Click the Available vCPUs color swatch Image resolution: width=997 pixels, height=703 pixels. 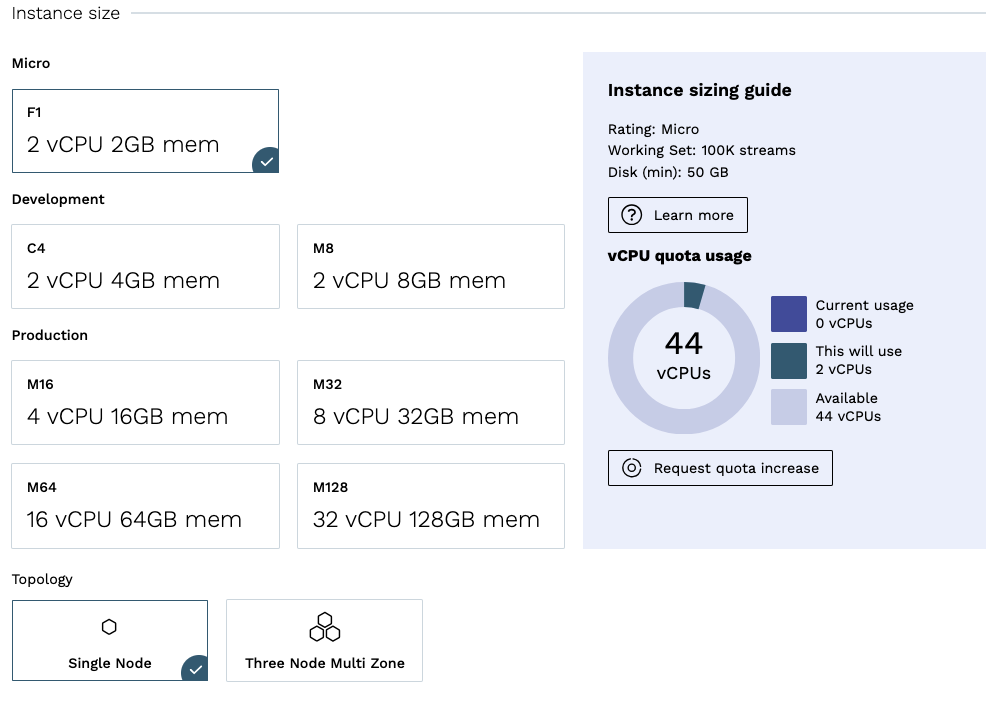[788, 407]
